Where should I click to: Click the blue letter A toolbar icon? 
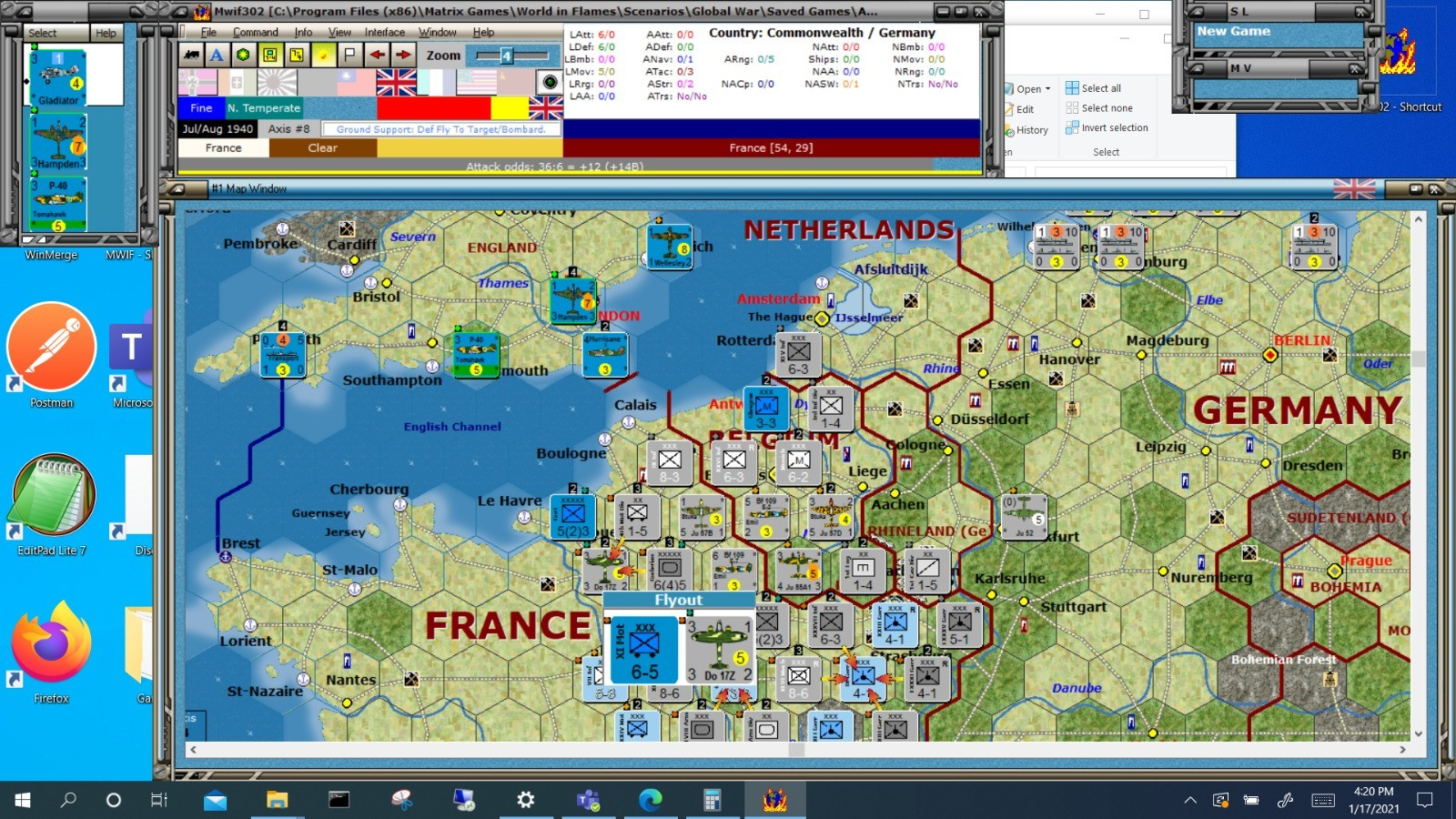tap(217, 55)
